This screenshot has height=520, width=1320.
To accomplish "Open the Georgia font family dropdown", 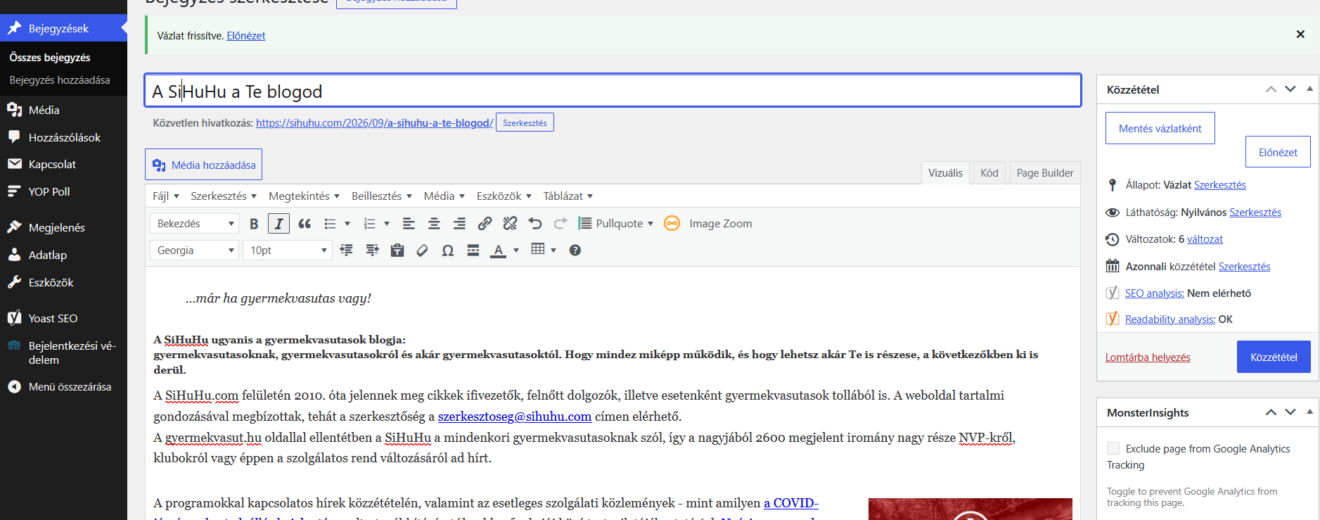I will (x=195, y=250).
